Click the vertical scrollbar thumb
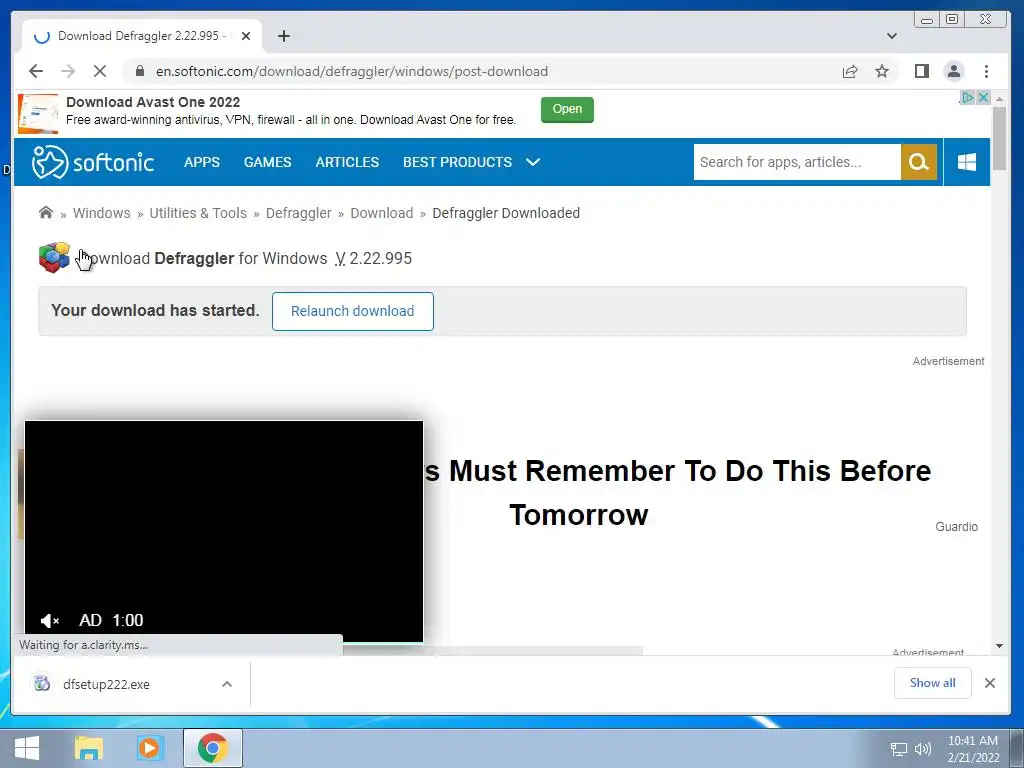 click(999, 138)
